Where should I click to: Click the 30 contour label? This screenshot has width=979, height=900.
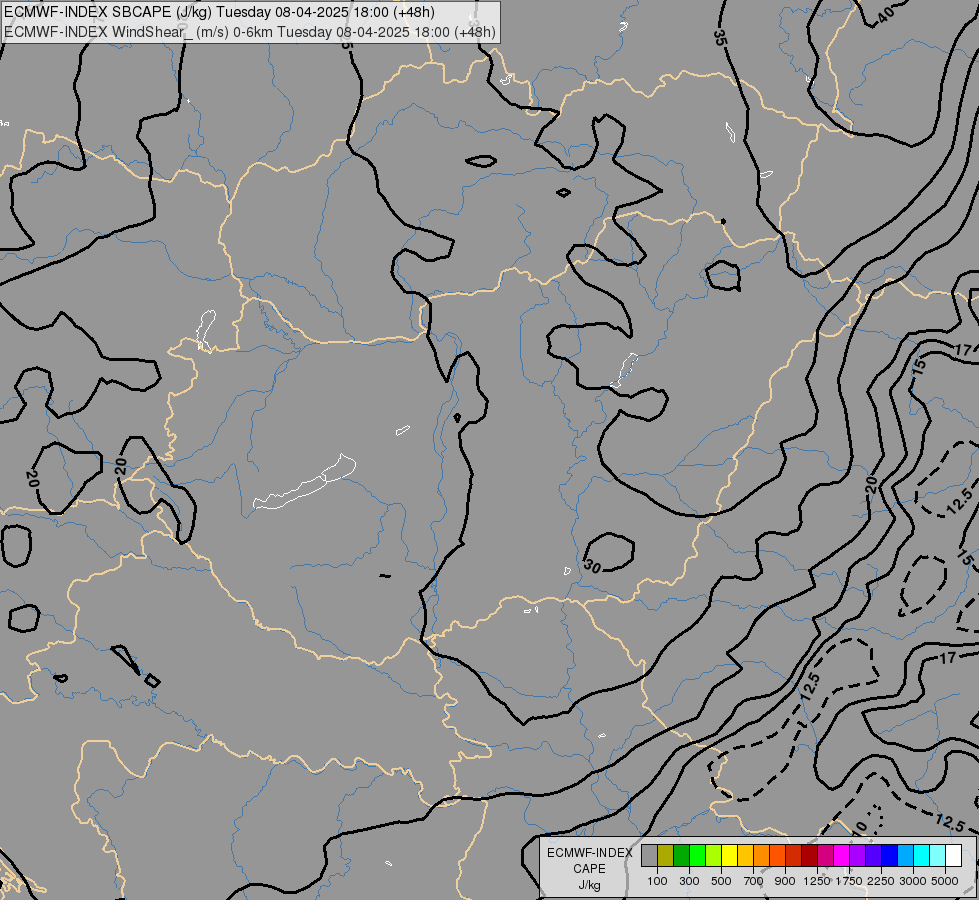tap(593, 566)
